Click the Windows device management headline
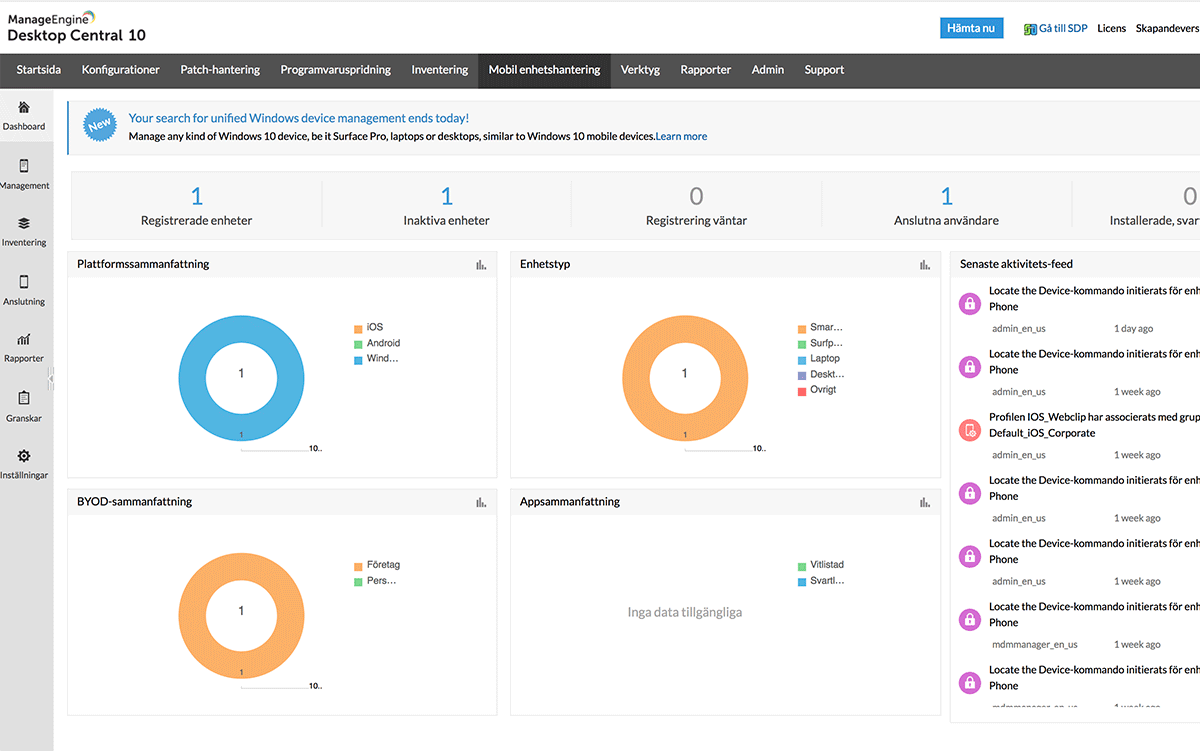 [x=299, y=118]
